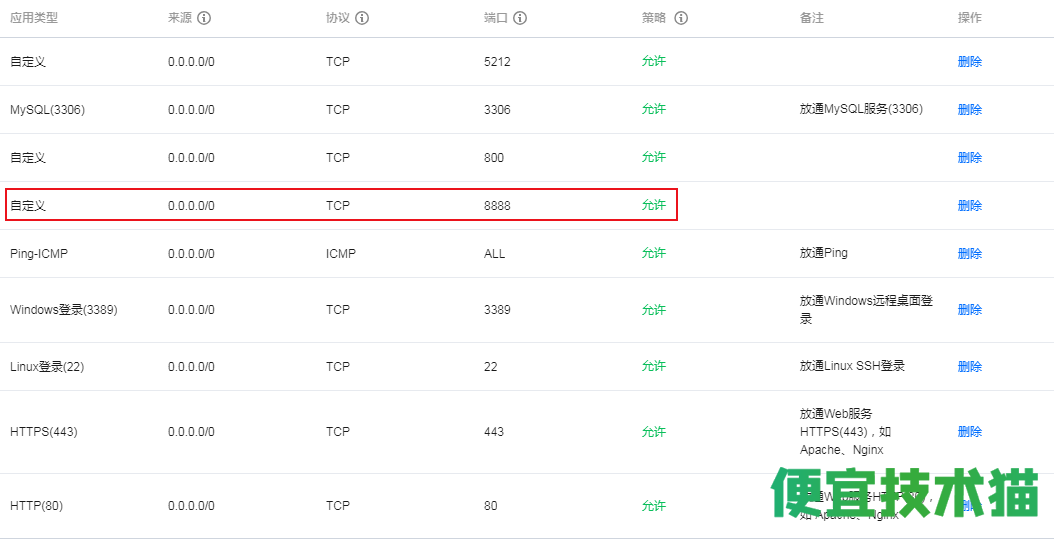Click info icon next to 策略 header

(x=681, y=18)
